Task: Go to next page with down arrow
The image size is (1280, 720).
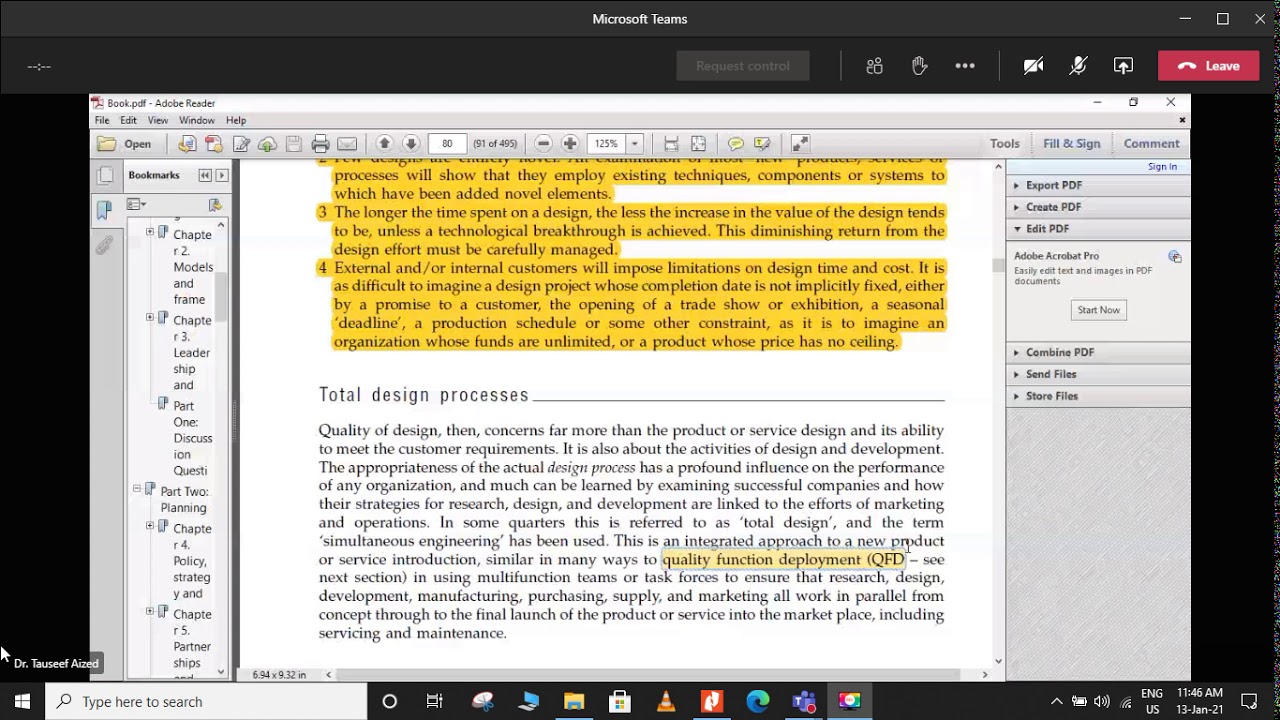Action: click(x=411, y=144)
